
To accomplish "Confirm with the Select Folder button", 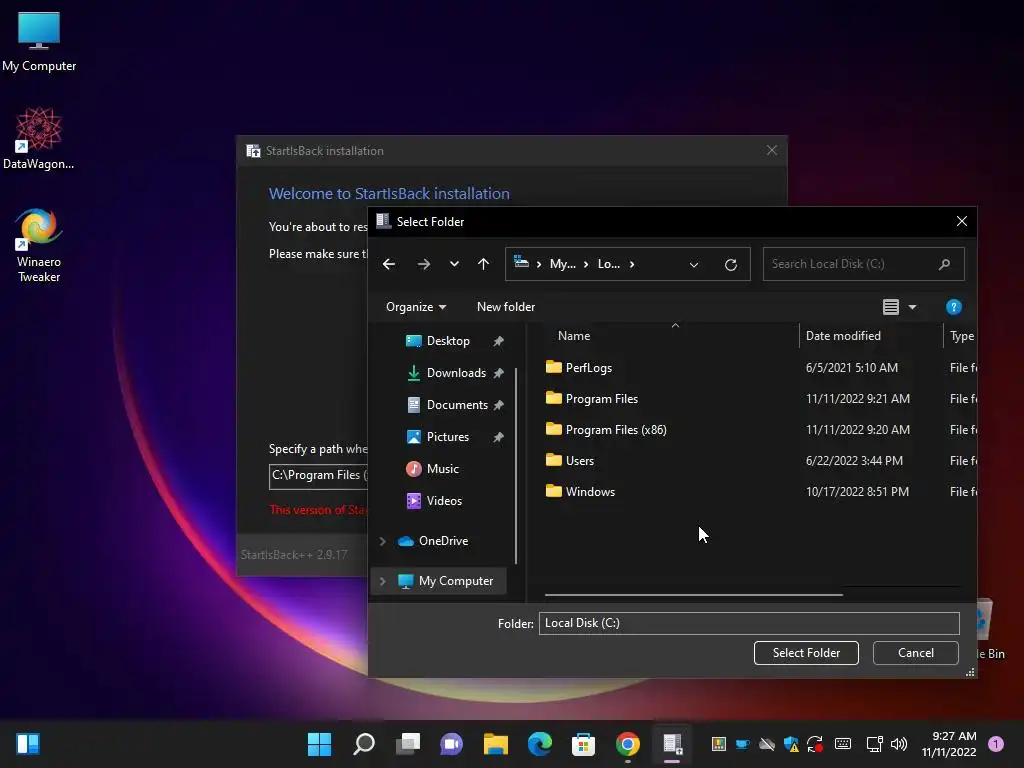I will (x=807, y=653).
